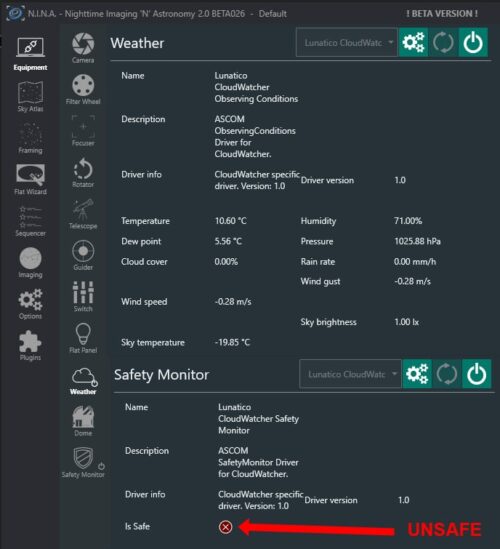Open the Flat Panel equipment page
The height and width of the screenshot is (549, 500).
click(83, 338)
